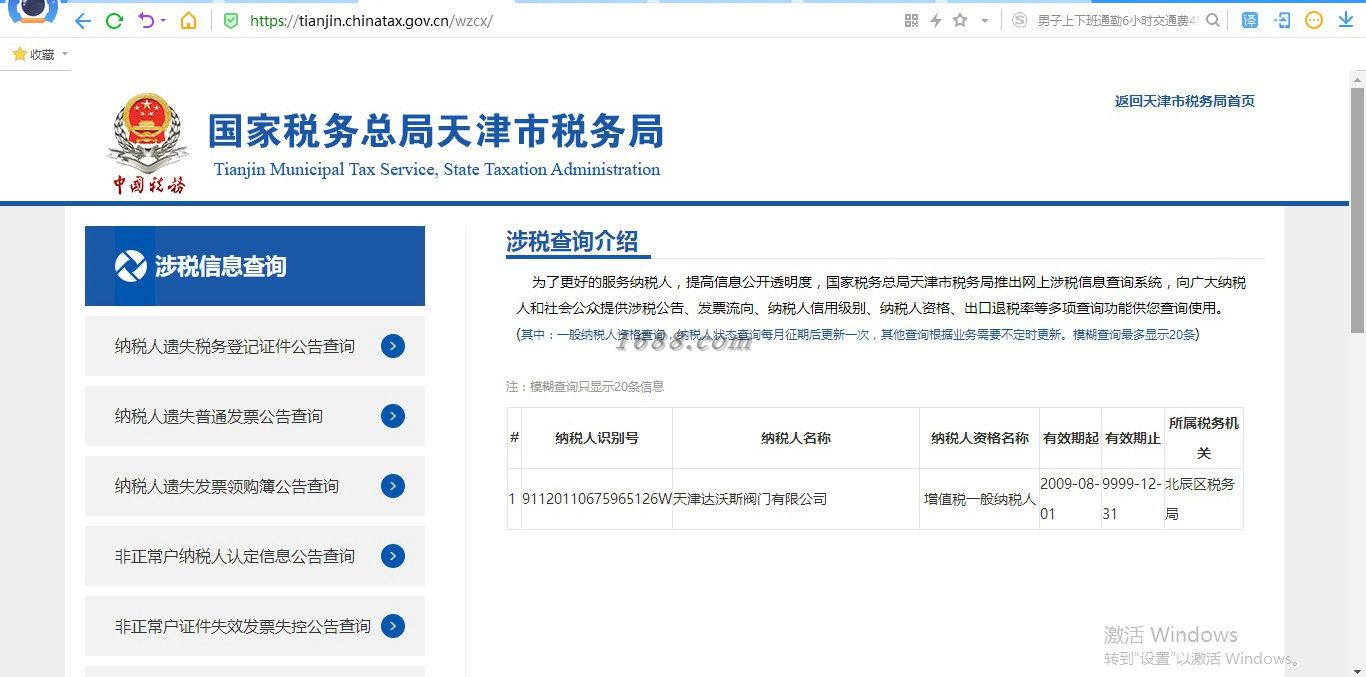Go back with the browser back arrow
1366x677 pixels.
[x=83, y=21]
